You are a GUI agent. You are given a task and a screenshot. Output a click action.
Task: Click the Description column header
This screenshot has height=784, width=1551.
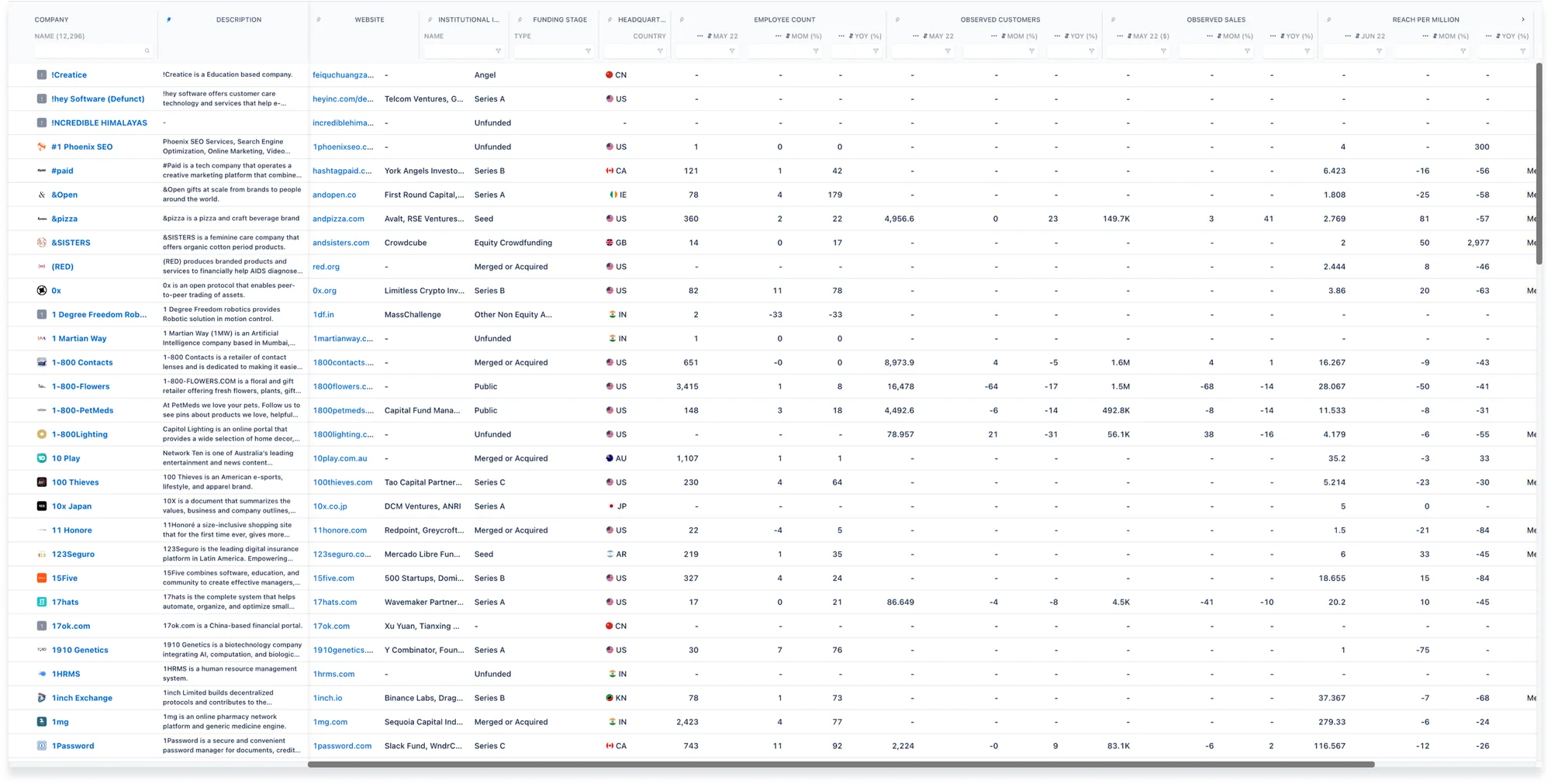pos(239,19)
